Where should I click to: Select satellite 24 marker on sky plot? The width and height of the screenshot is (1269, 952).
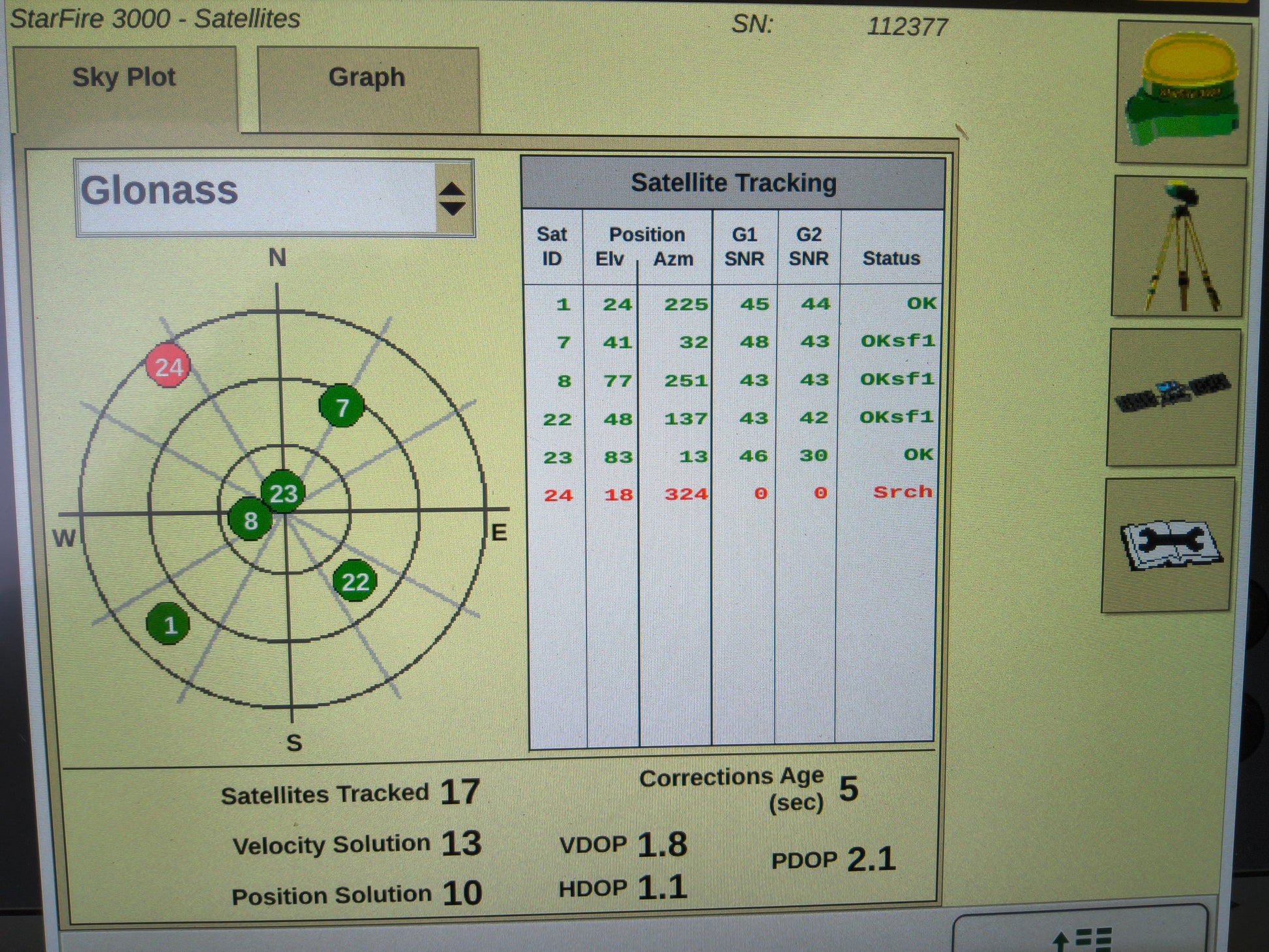[x=168, y=366]
